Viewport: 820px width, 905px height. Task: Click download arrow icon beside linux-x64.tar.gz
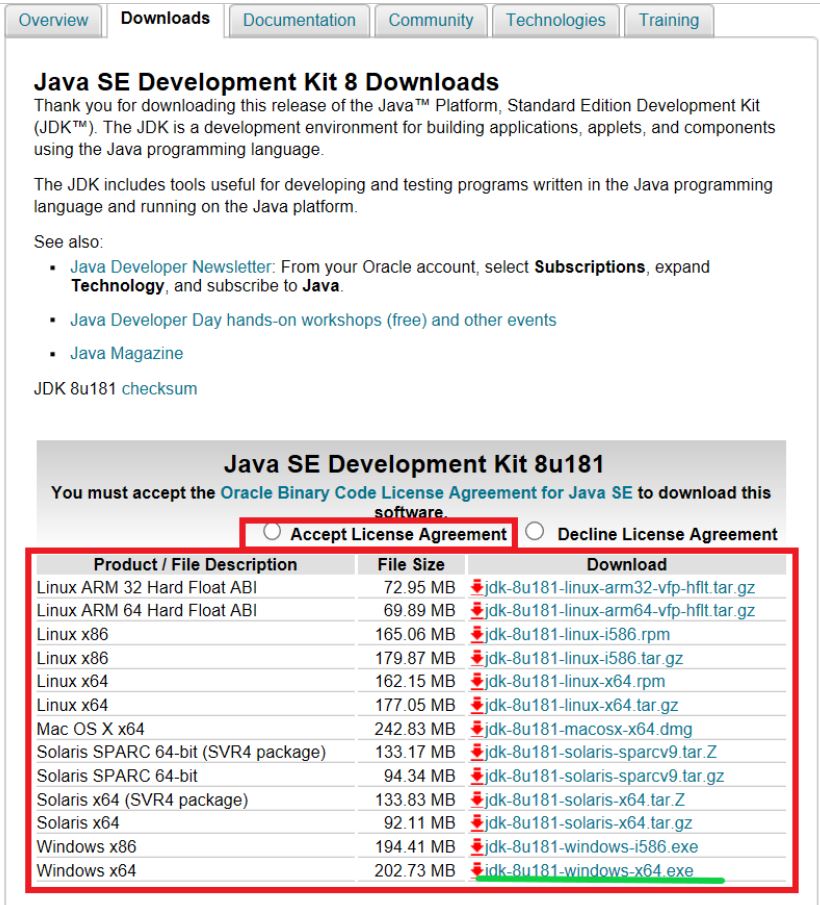pyautogui.click(x=477, y=705)
